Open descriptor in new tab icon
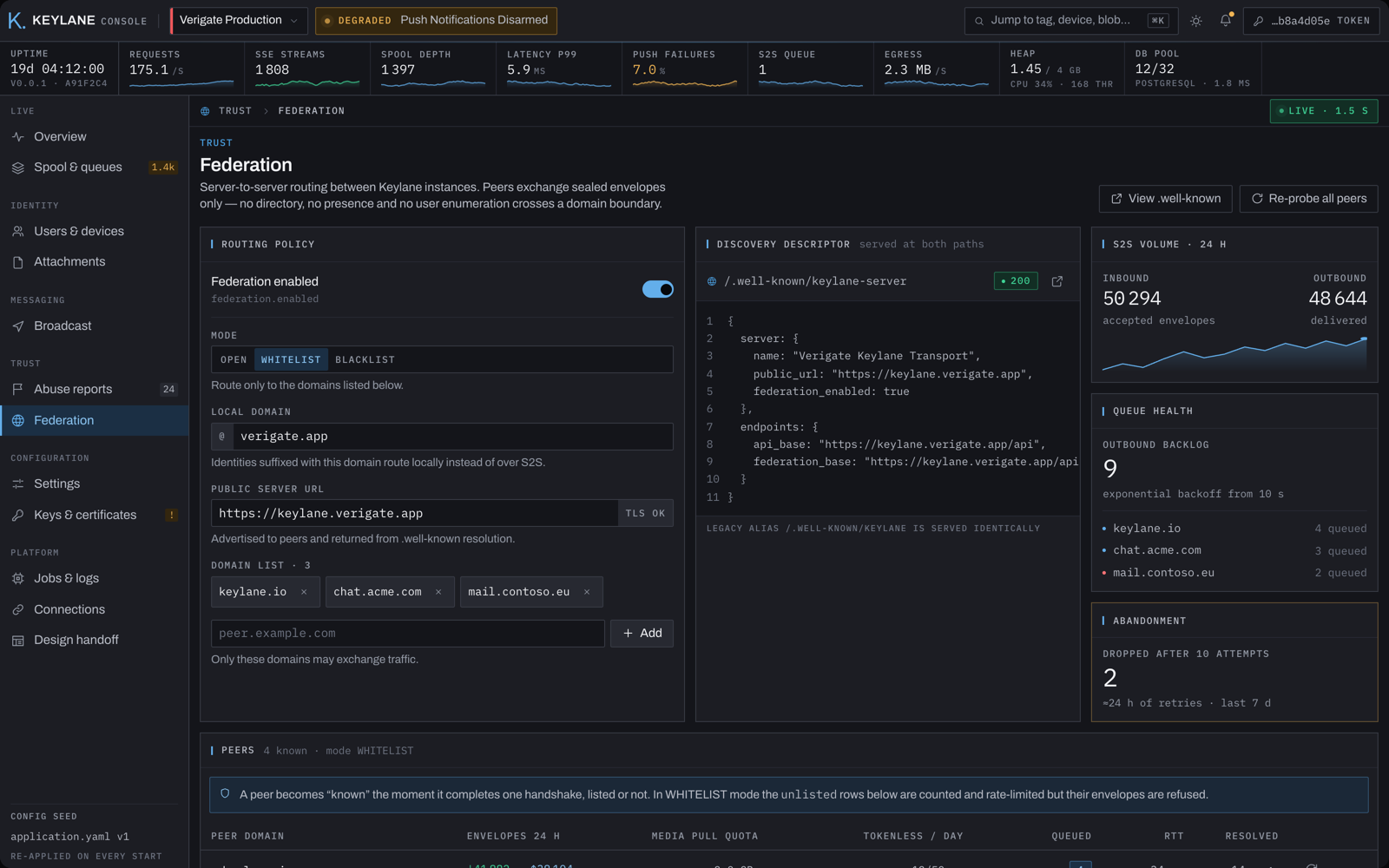 [1057, 281]
